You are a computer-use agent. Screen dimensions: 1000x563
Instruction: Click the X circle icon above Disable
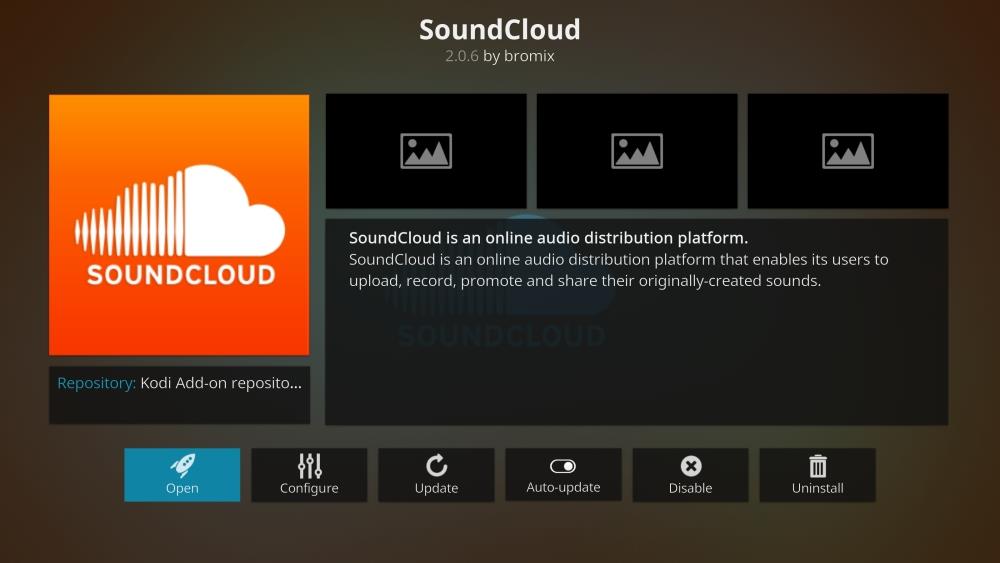tap(690, 466)
